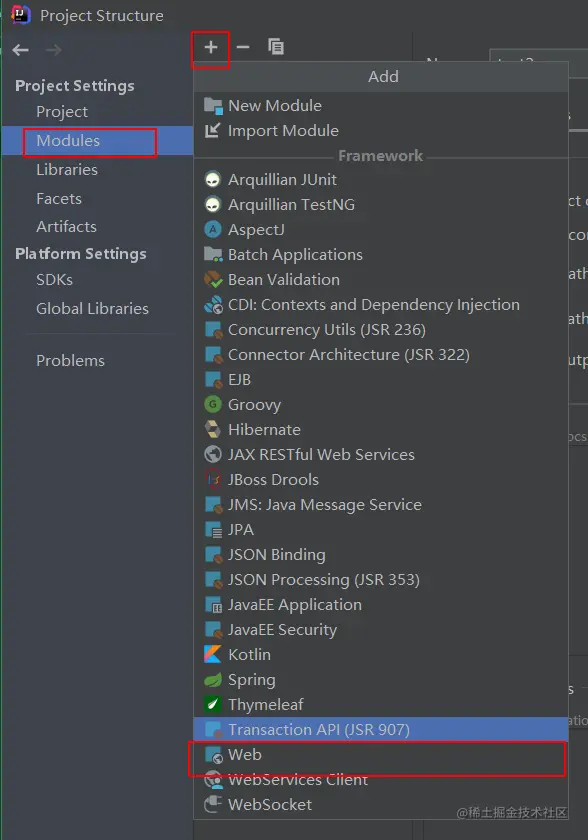Select Transaction API (JSR 907)

pos(381,729)
